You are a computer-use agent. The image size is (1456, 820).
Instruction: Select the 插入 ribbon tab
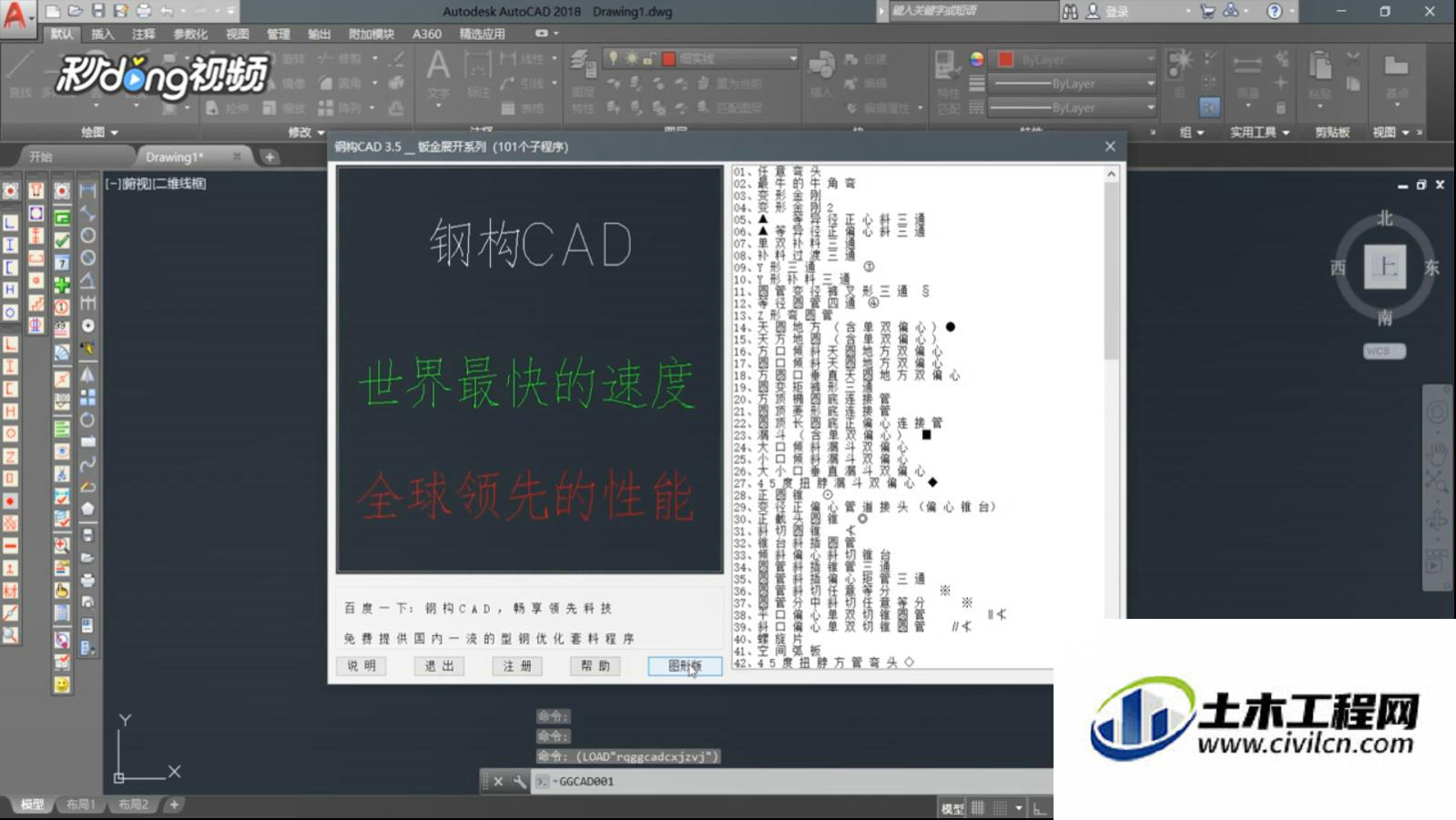click(x=103, y=34)
